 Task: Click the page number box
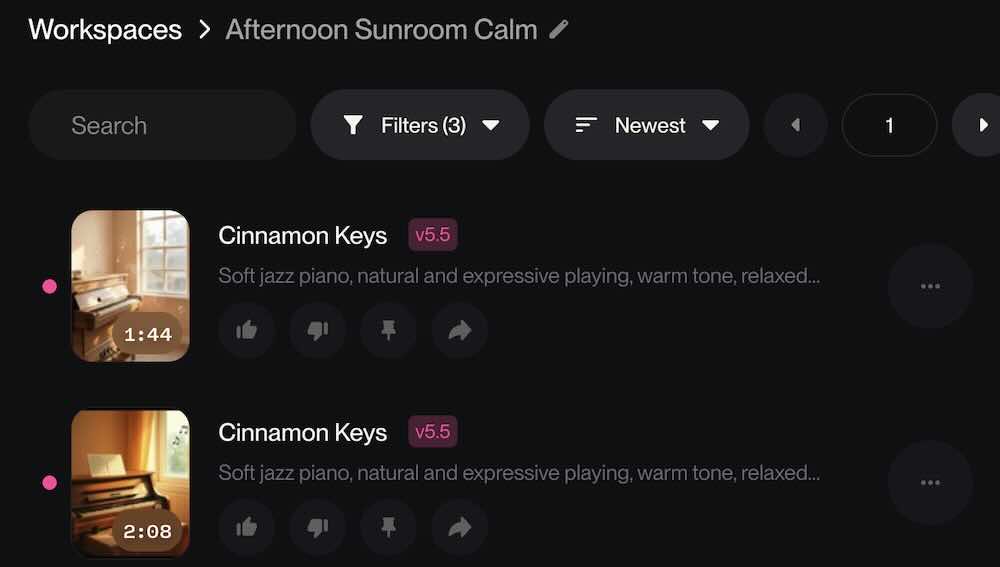tap(889, 125)
